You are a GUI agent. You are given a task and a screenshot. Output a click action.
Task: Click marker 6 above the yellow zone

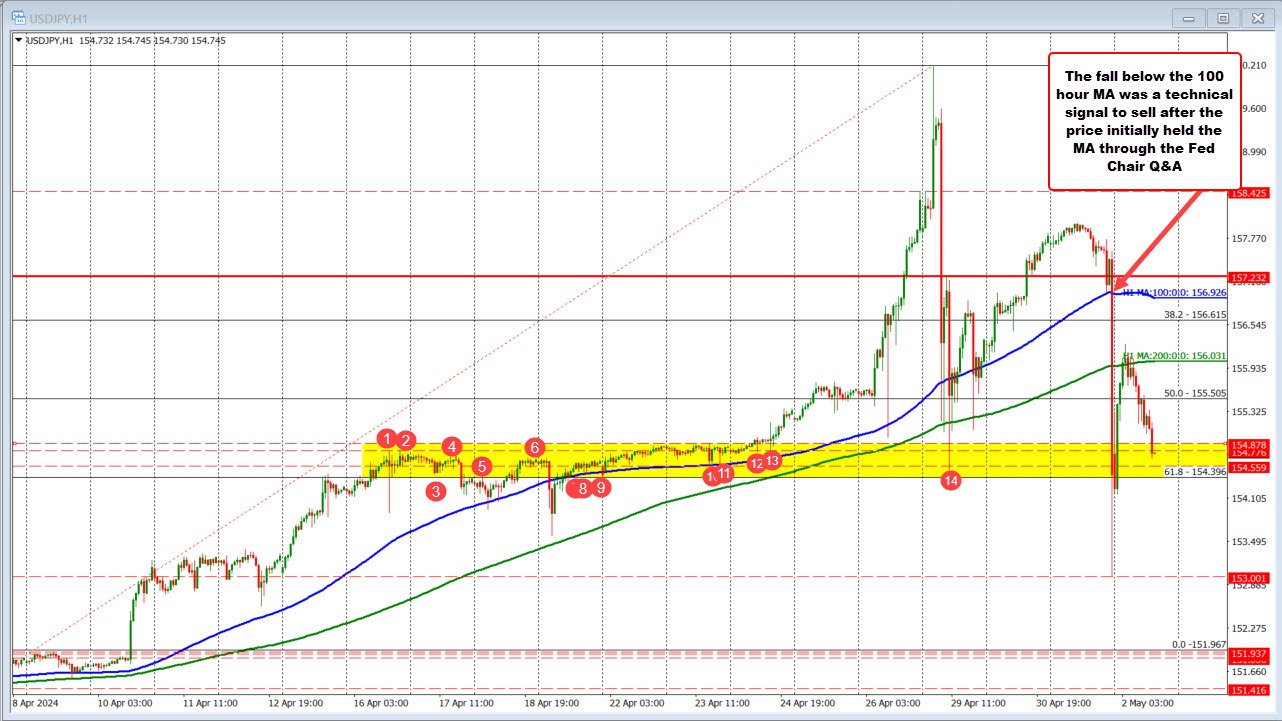(x=534, y=448)
